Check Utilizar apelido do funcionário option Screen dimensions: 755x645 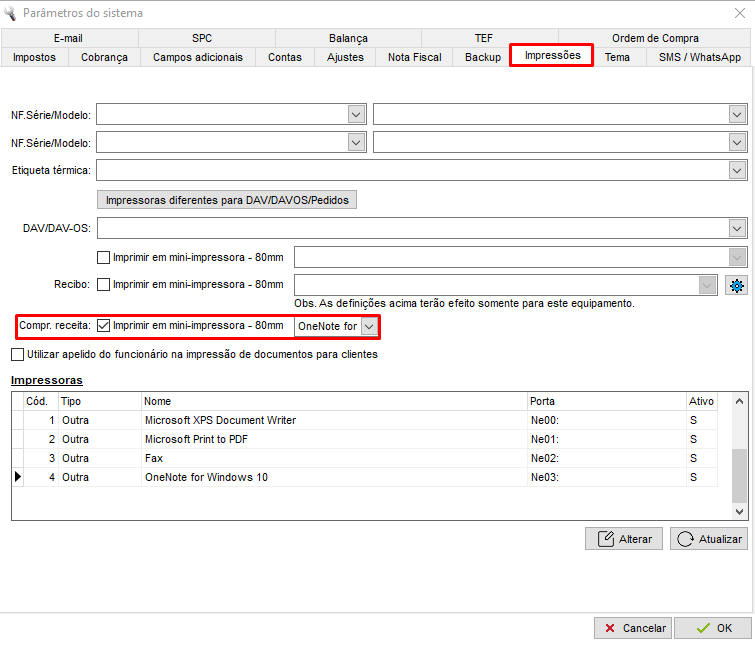pos(17,354)
